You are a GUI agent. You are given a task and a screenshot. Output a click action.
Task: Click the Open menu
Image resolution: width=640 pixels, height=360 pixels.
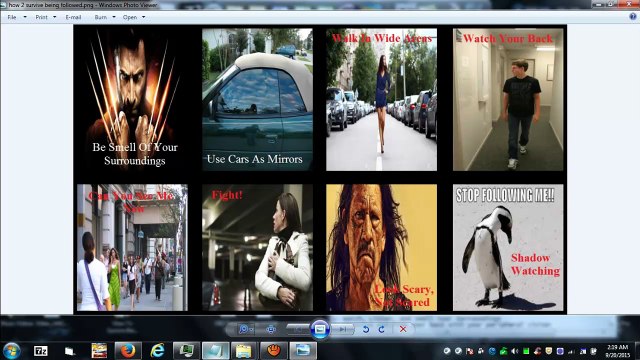[130, 17]
